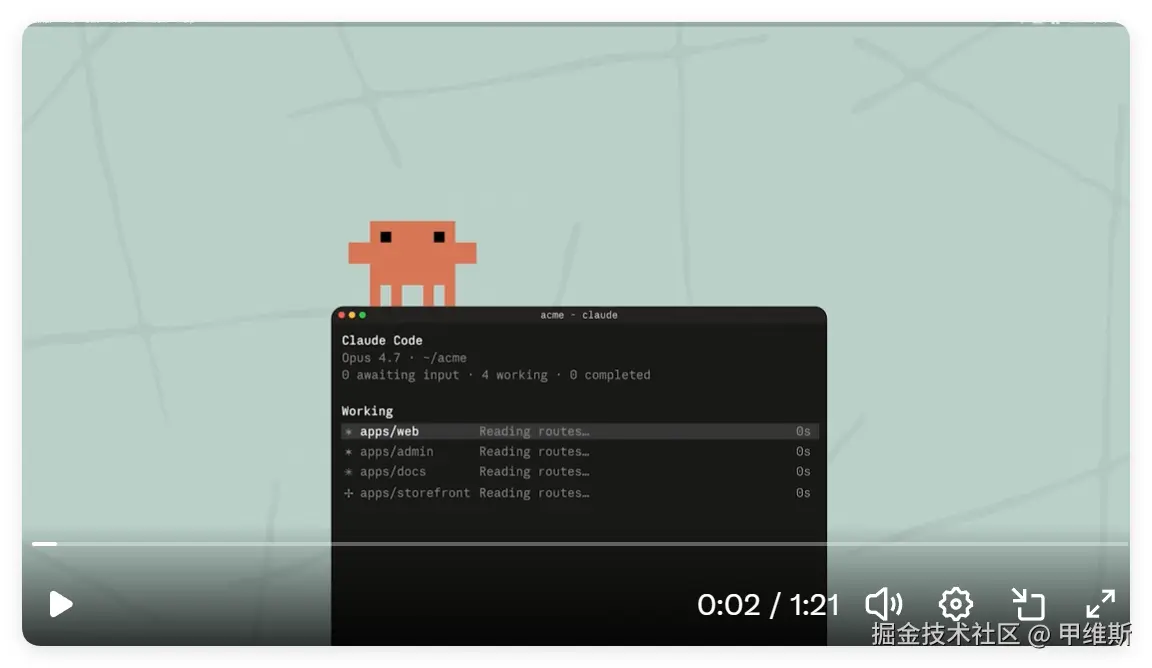1152x668 pixels.
Task: Click 'Reading routes…' on apps/admin row
Action: 534,451
